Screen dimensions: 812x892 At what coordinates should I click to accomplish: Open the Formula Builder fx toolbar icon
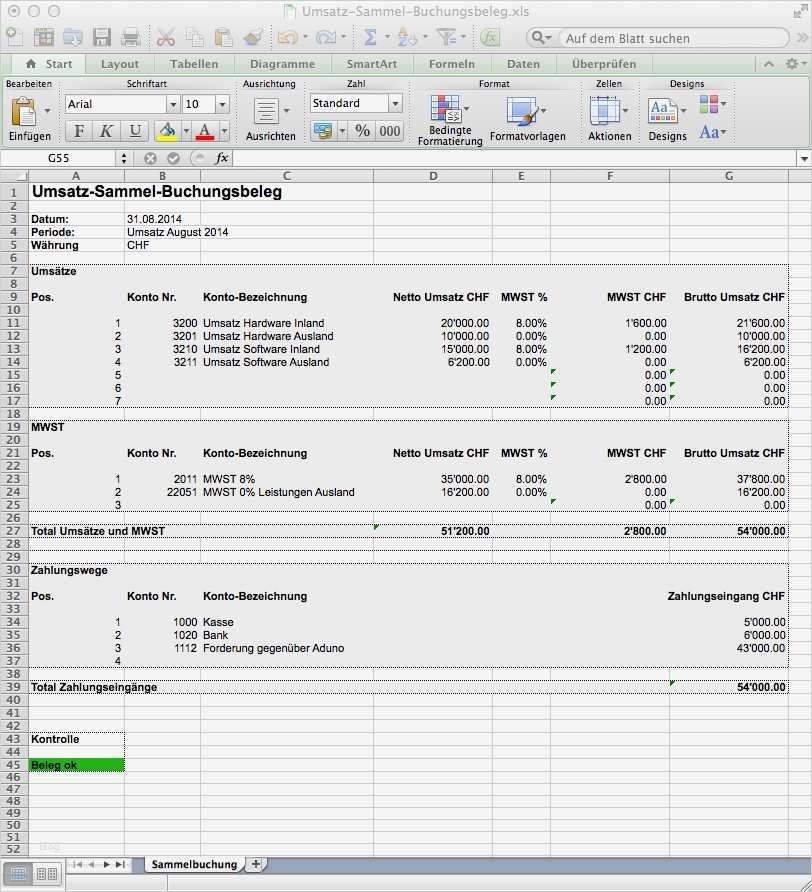click(x=489, y=38)
